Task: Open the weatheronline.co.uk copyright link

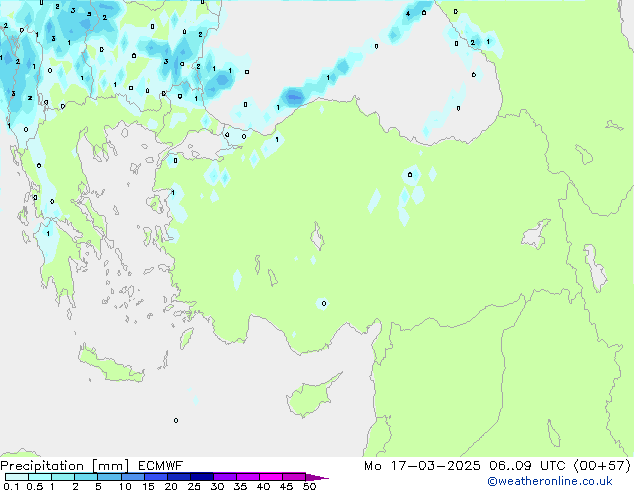Action: tap(550, 481)
